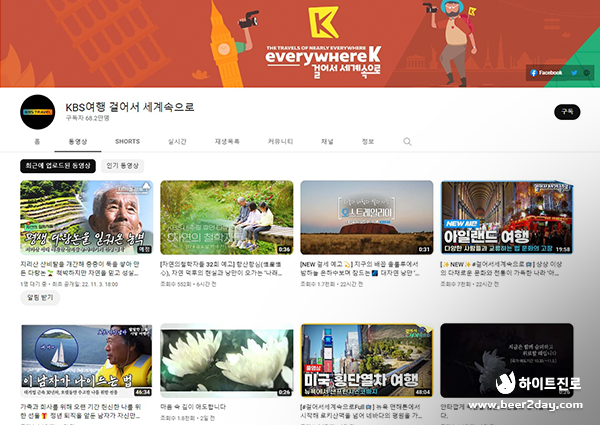Click the 48:04 duration badge

point(422,392)
